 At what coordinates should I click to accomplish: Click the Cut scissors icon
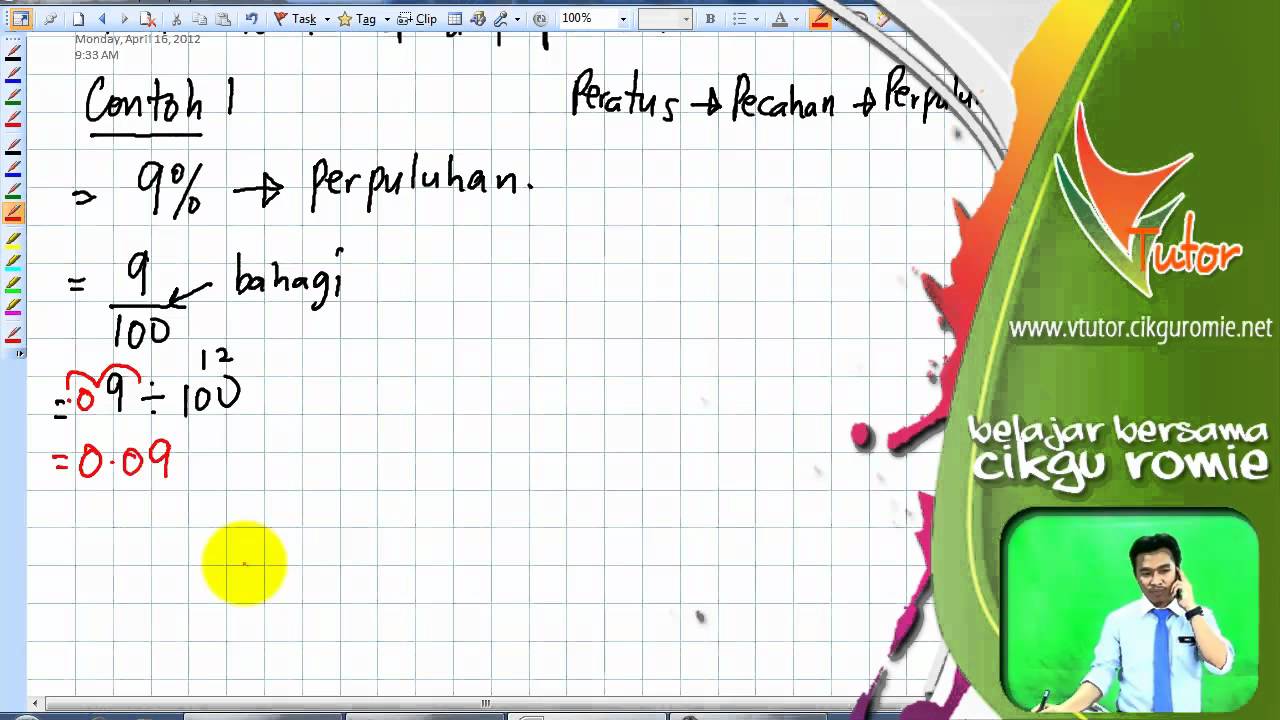click(x=176, y=19)
